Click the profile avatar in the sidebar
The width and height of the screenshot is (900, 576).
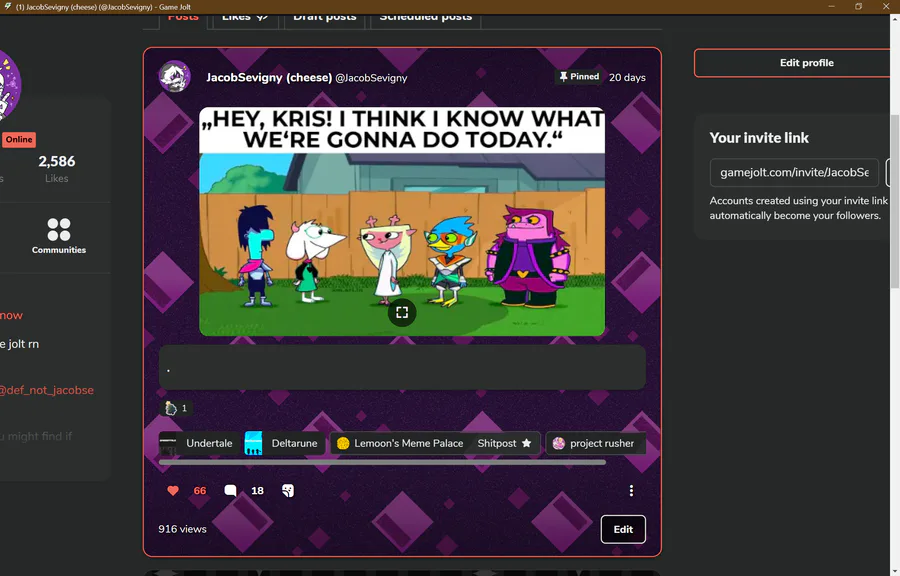tap(8, 85)
